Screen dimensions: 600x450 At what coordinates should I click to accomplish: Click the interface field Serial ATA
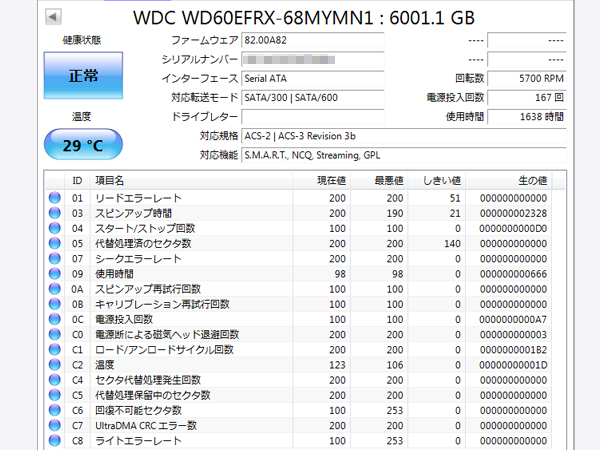[313, 78]
